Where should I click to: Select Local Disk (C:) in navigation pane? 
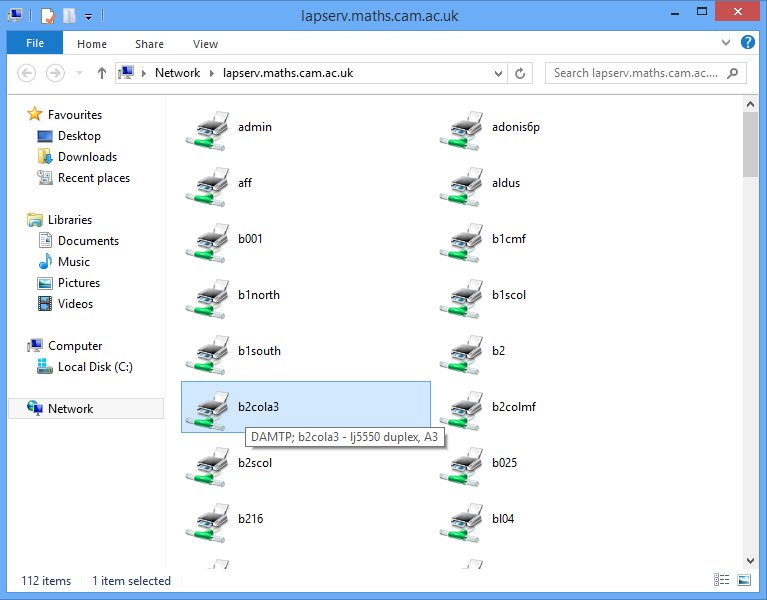(95, 367)
